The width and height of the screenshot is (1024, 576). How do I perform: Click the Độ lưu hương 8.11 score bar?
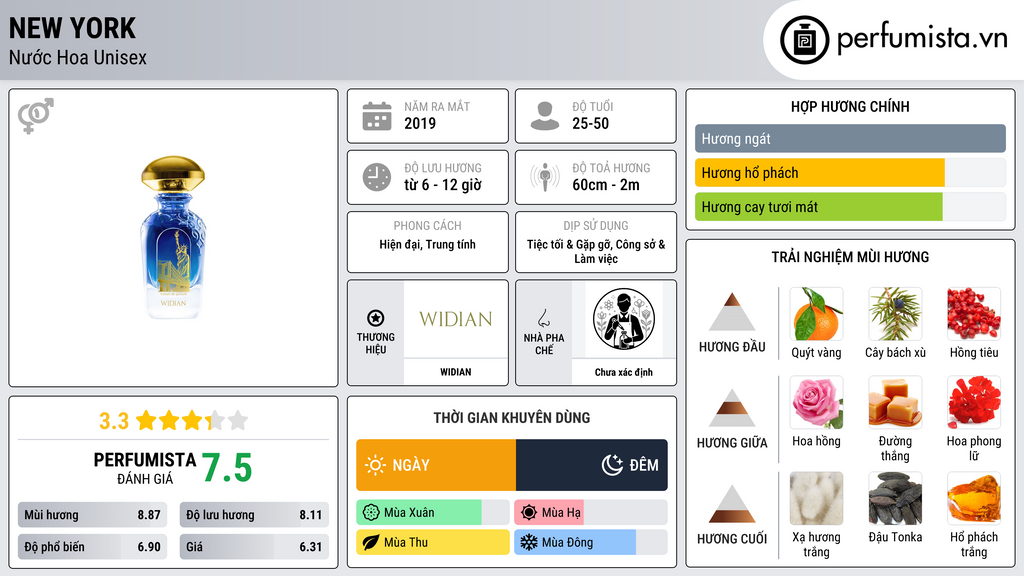254,515
